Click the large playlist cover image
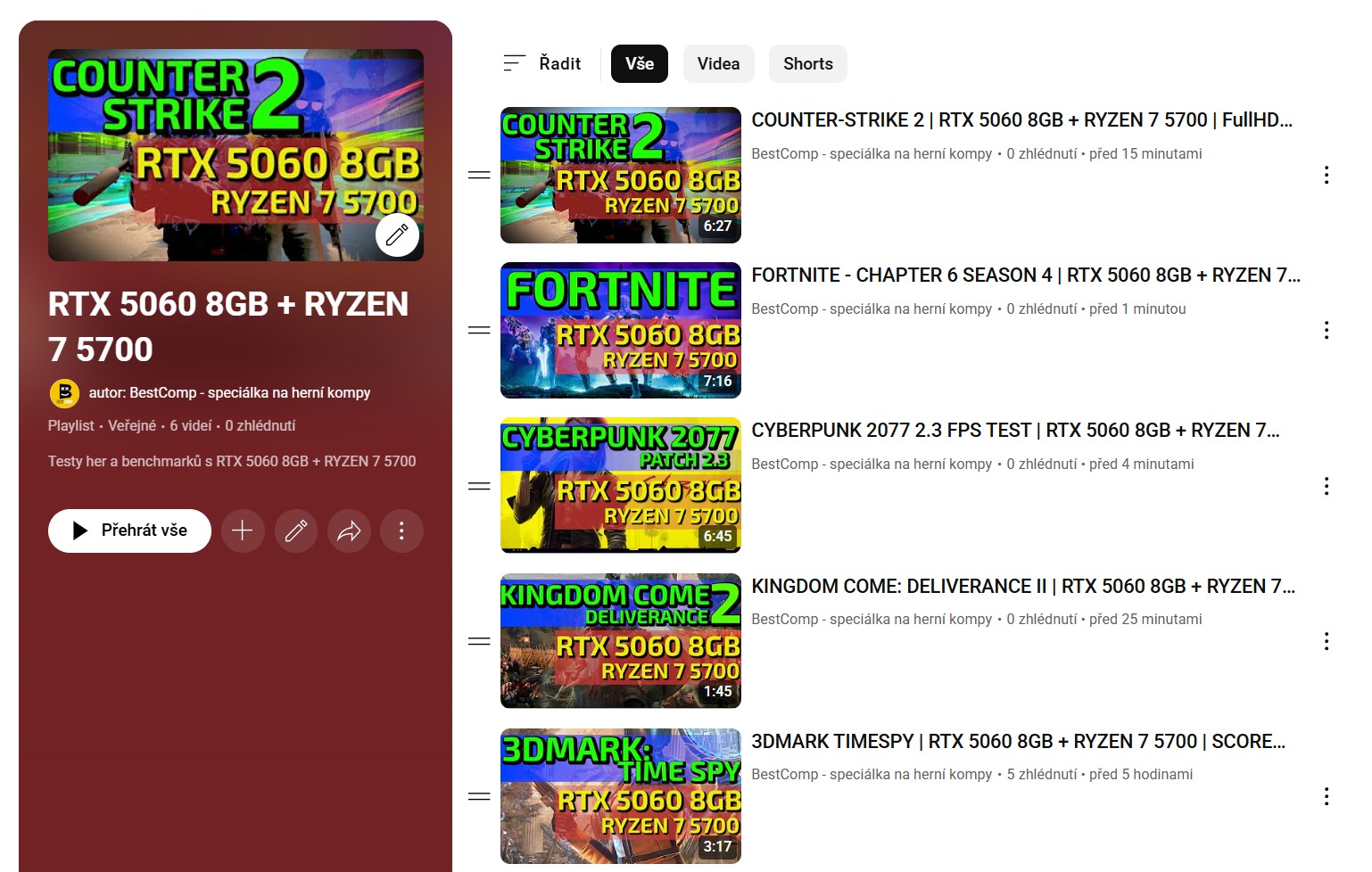Viewport: 1372px width, 872px height. coord(236,155)
